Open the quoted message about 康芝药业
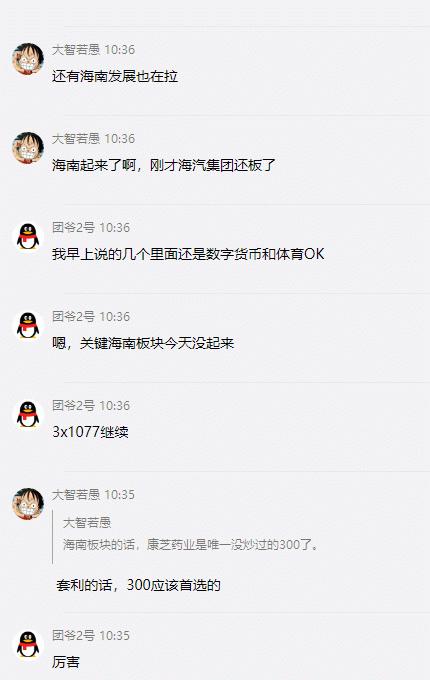Screen dimensions: 430x680 191,544
